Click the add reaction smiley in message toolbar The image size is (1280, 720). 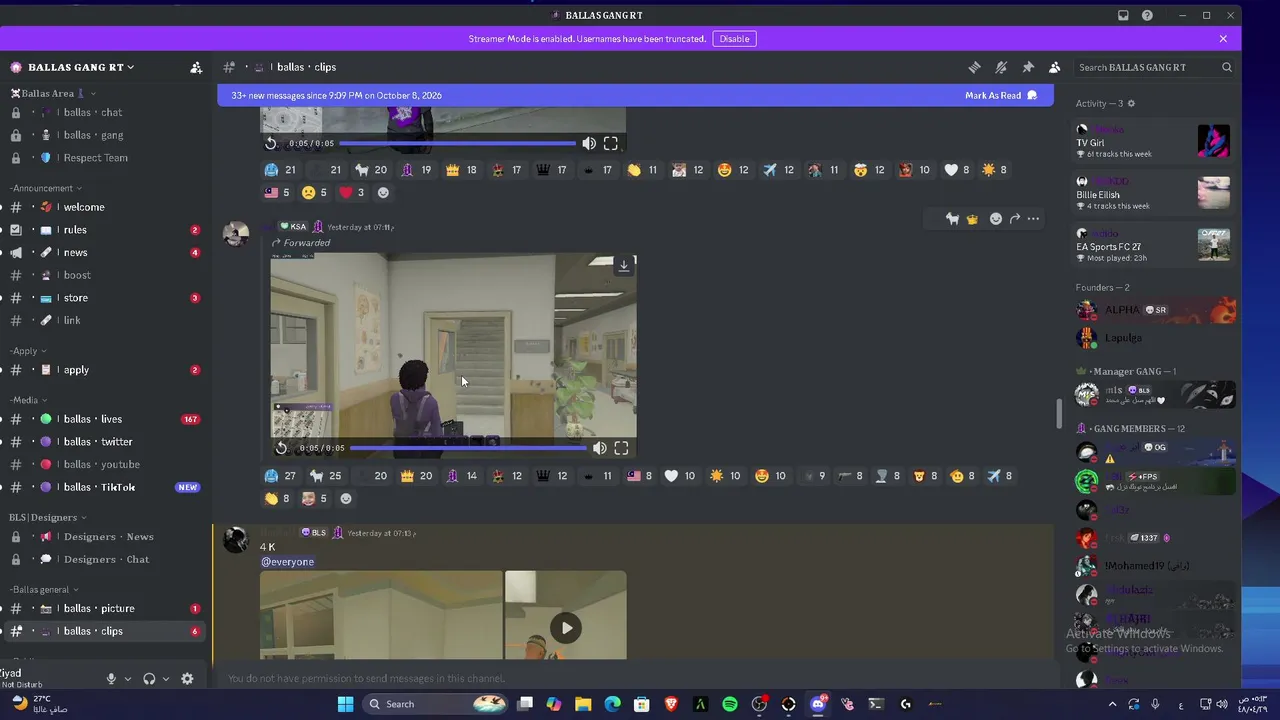995,218
